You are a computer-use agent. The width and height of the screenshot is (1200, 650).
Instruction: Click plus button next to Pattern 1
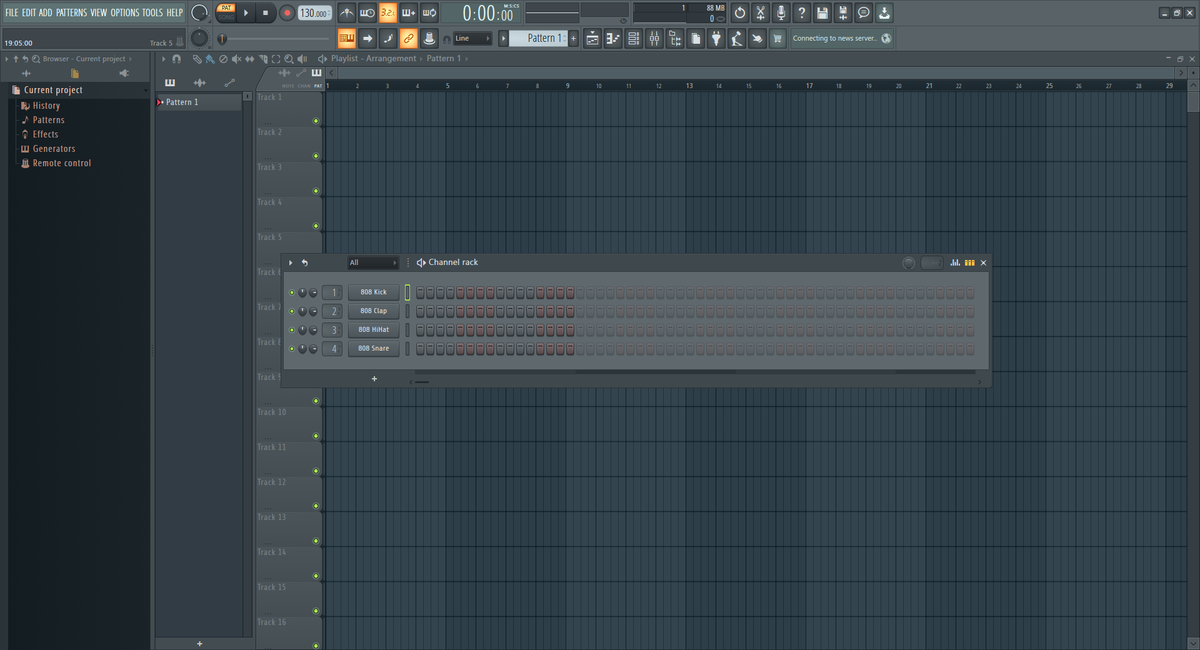574,38
